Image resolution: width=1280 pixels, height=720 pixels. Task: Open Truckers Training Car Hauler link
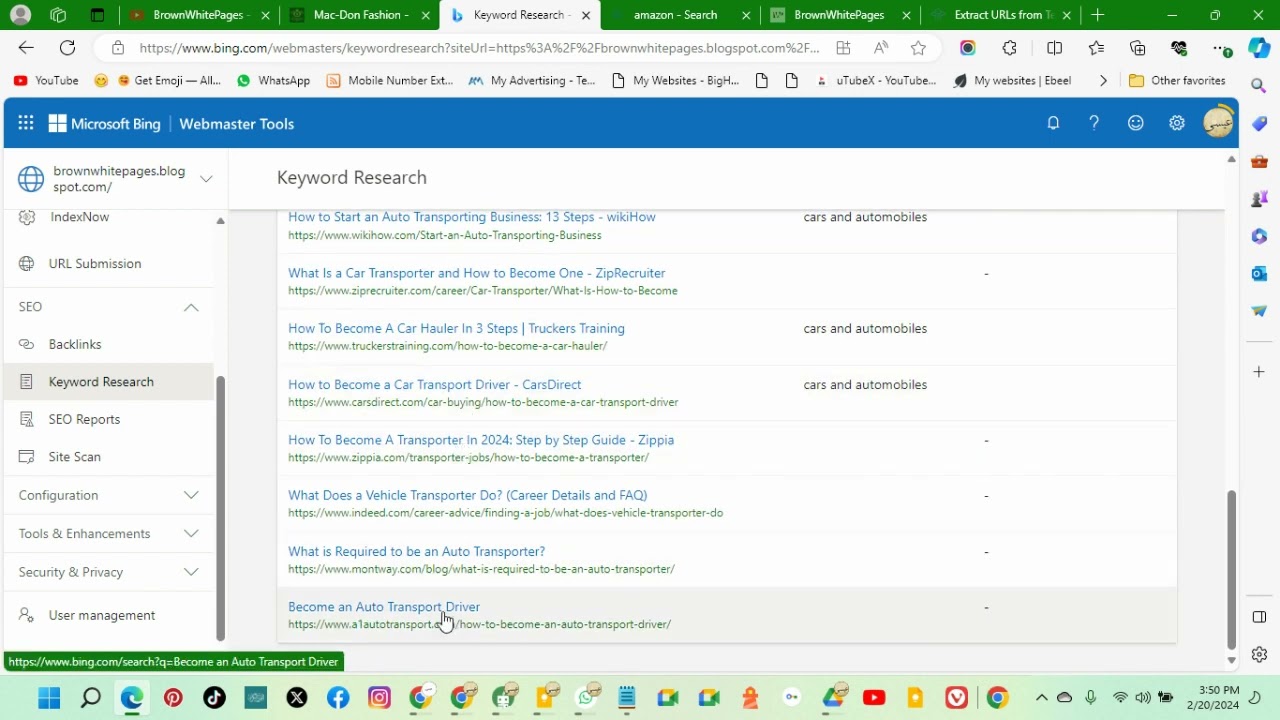[x=456, y=328]
